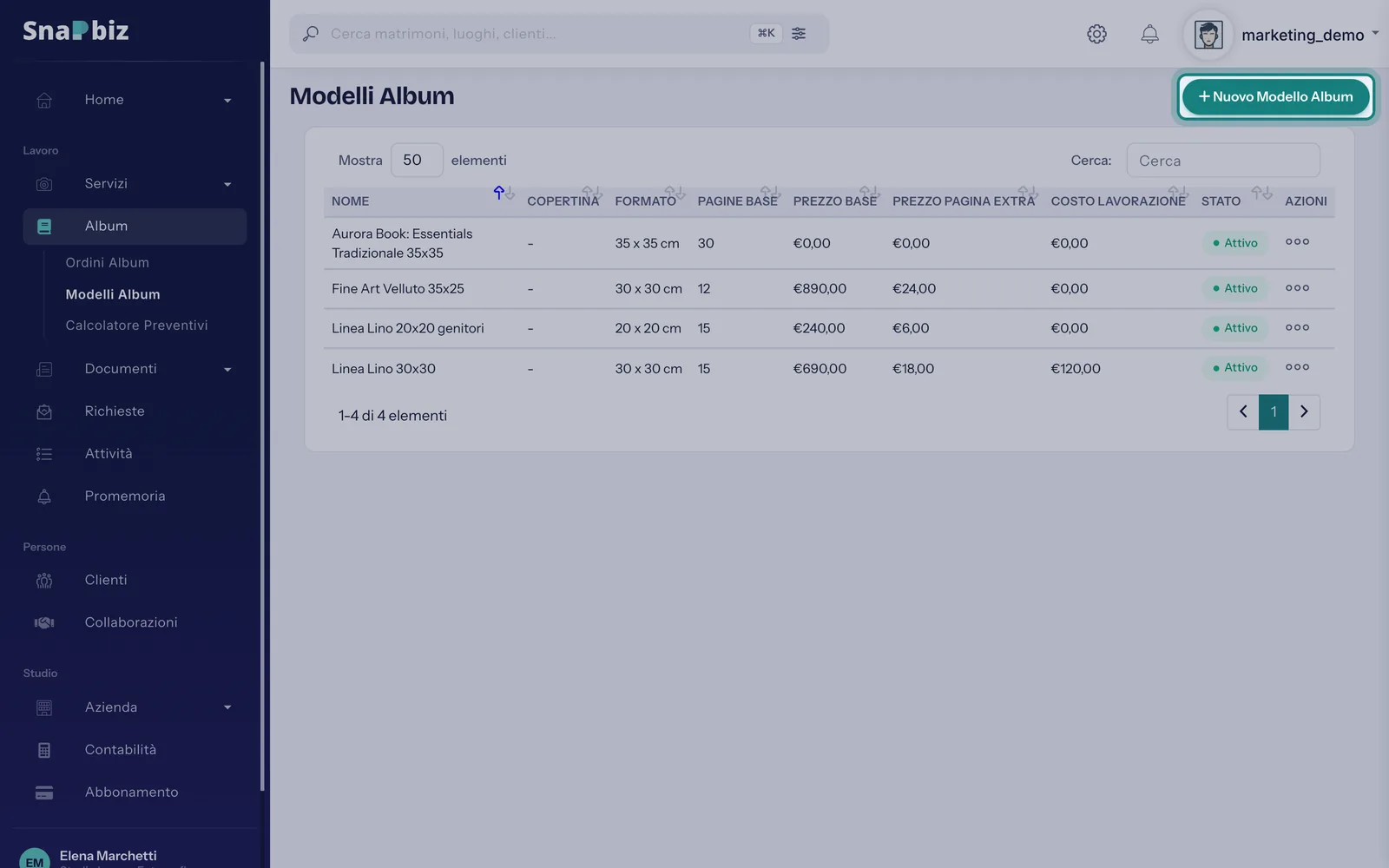Open notifications bell
The height and width of the screenshot is (868, 1389).
1149,34
